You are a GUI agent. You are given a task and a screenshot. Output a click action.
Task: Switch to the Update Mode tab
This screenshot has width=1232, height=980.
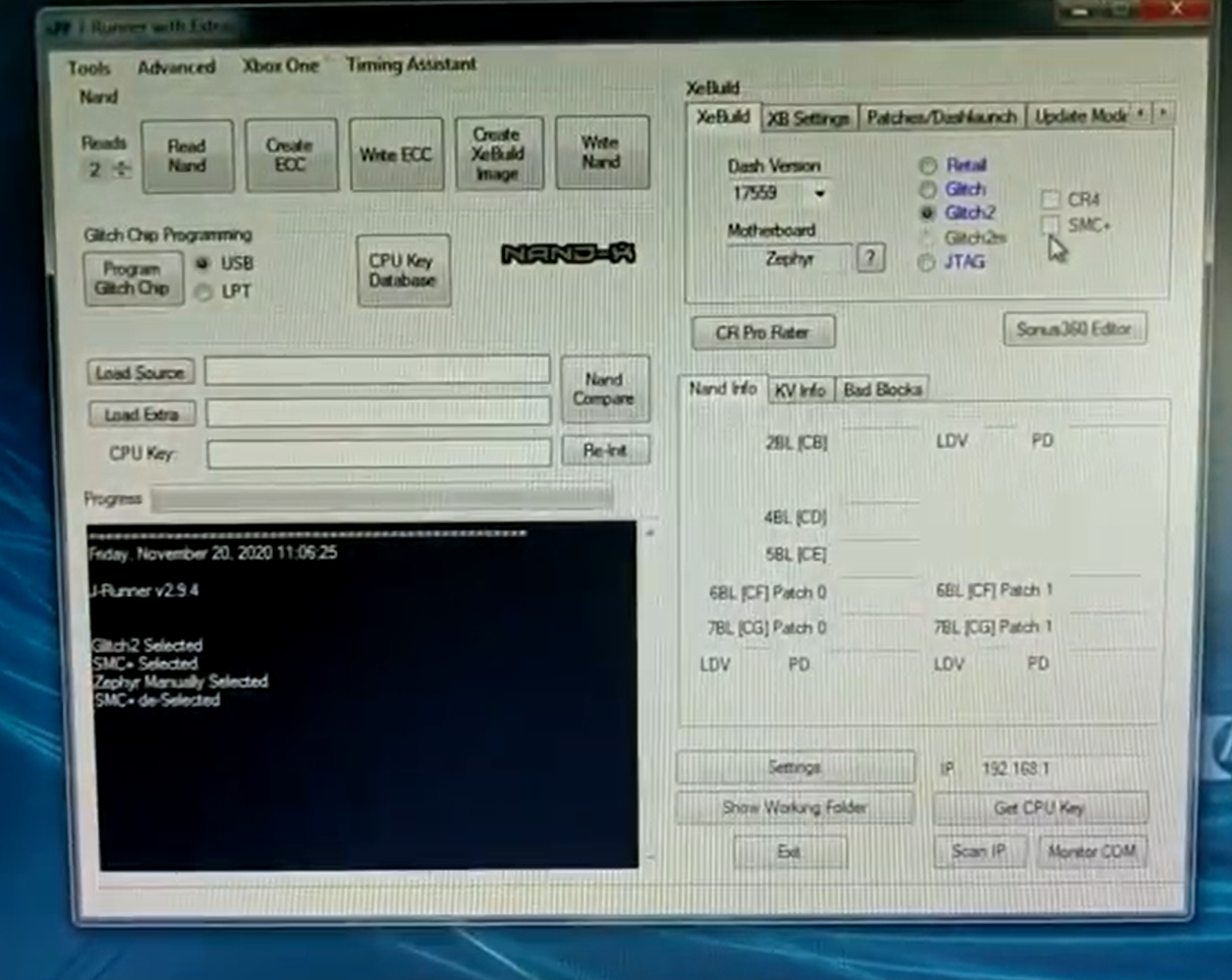click(1079, 116)
